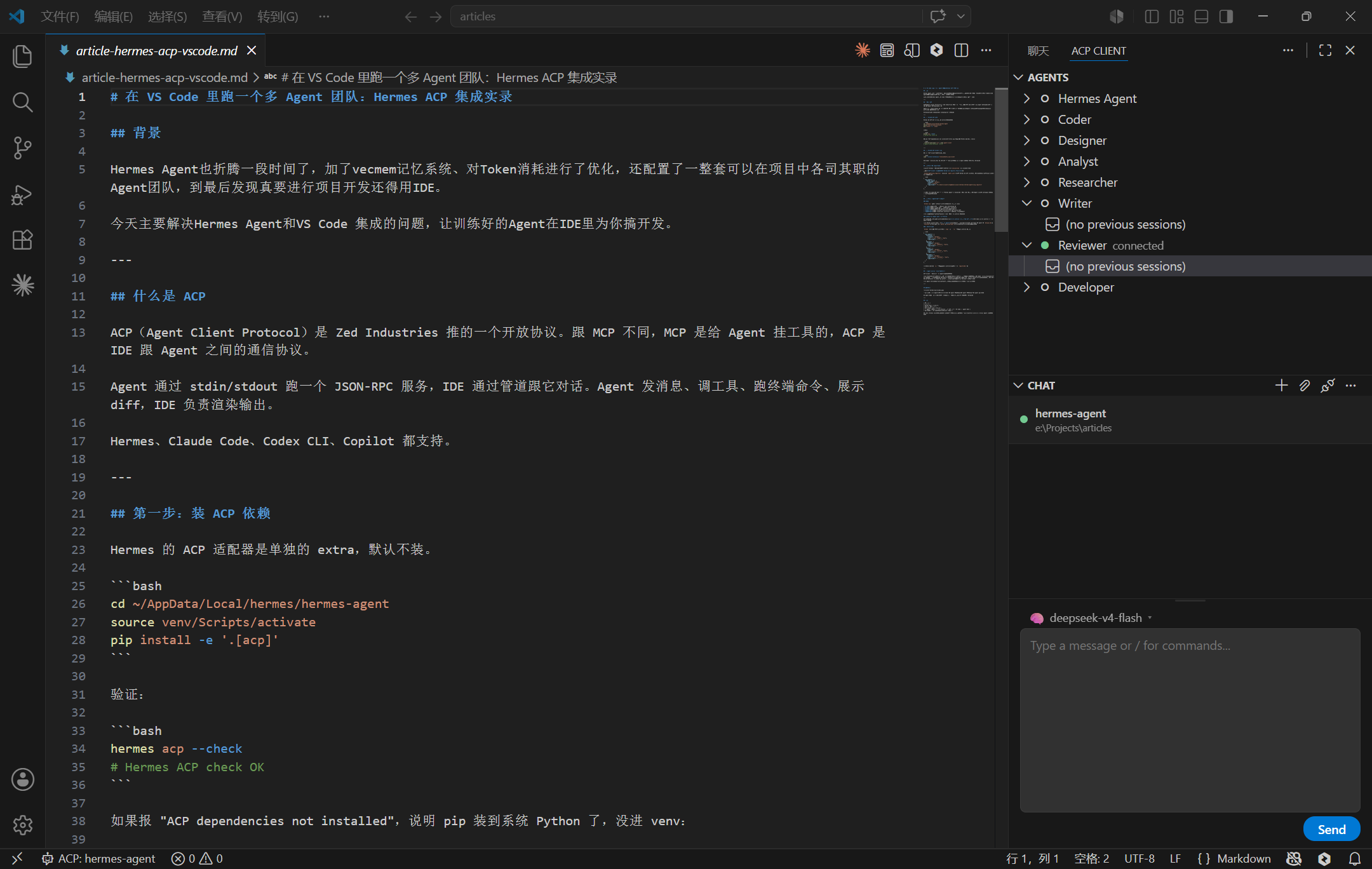Open the 转到(G) menu
This screenshot has width=1372, height=869.
tap(278, 17)
